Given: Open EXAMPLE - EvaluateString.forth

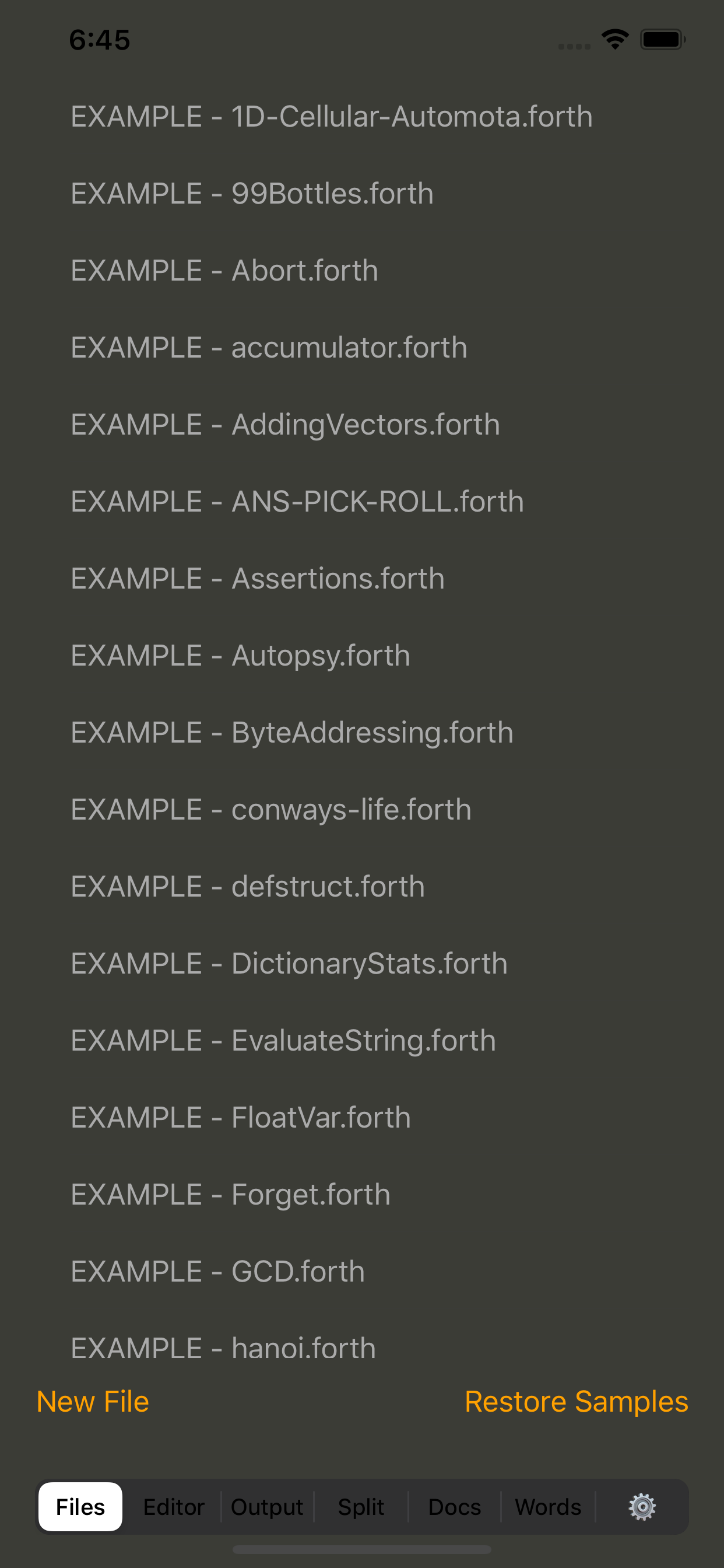Looking at the screenshot, I should point(283,1039).
